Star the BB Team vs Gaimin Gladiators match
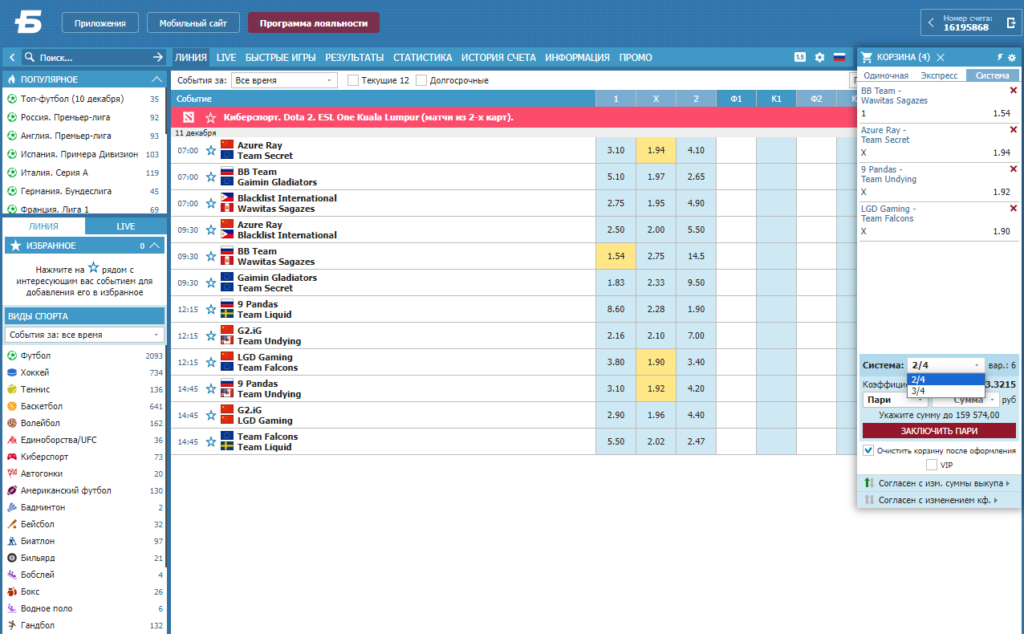The width and height of the screenshot is (1024, 634). click(x=210, y=177)
